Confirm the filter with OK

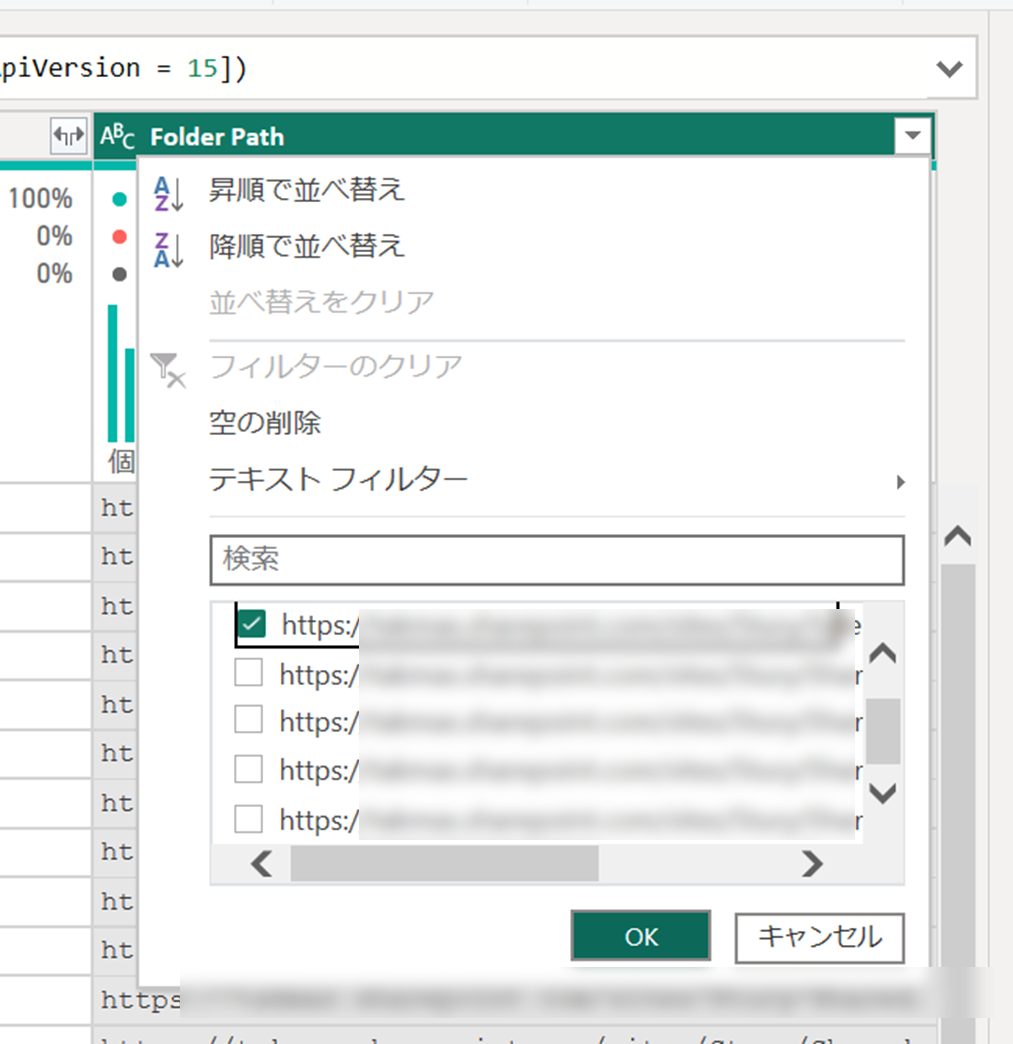(641, 936)
